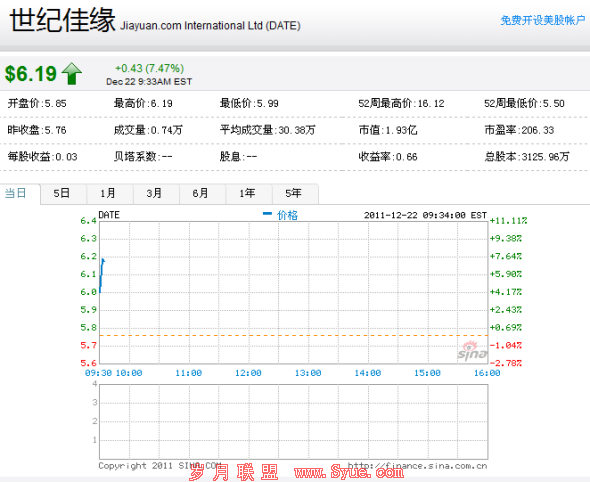Image resolution: width=590 pixels, height=482 pixels.
Task: Click the blue price line on the chart
Action: pos(101,275)
